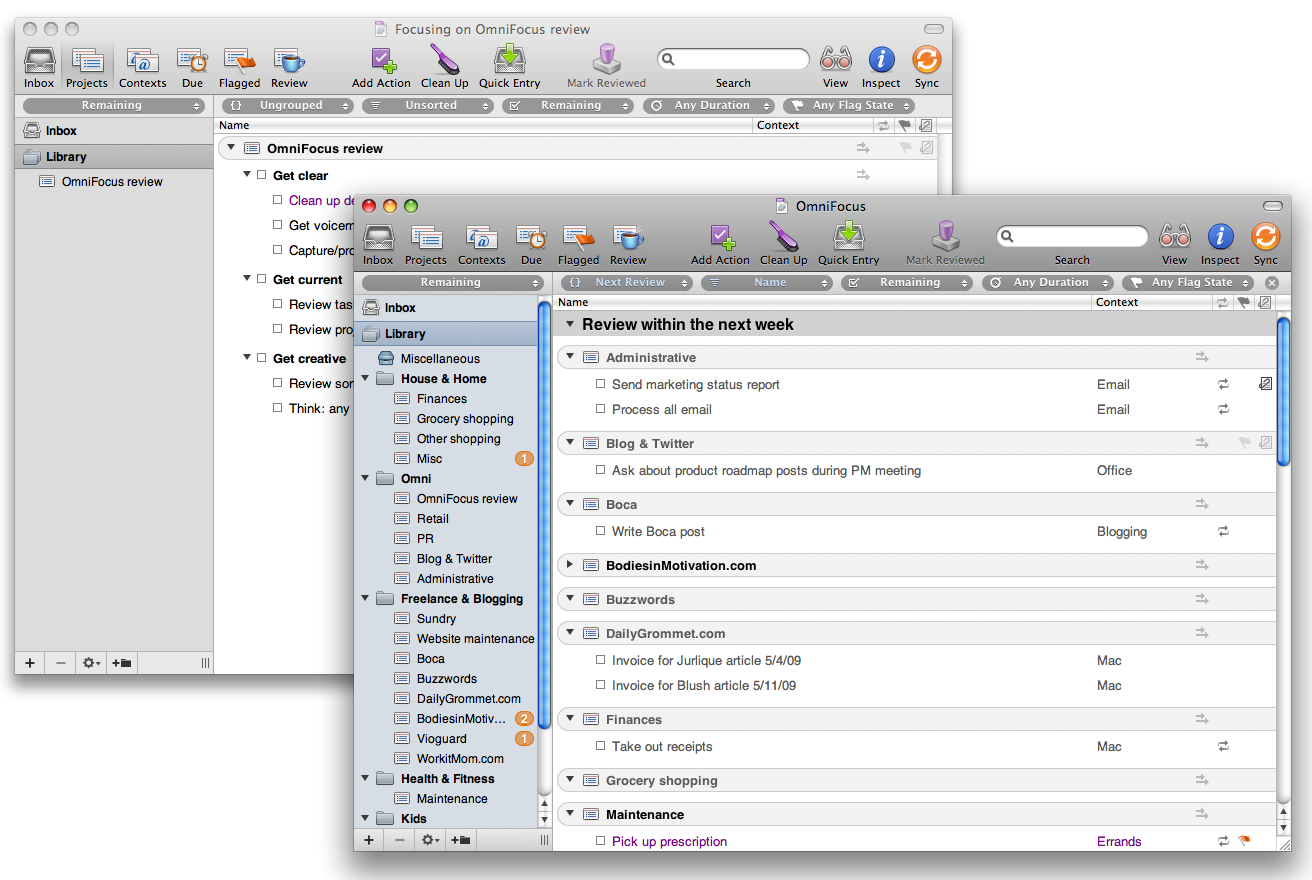Click Search field in back window
The height and width of the screenshot is (880, 1312).
click(x=733, y=59)
